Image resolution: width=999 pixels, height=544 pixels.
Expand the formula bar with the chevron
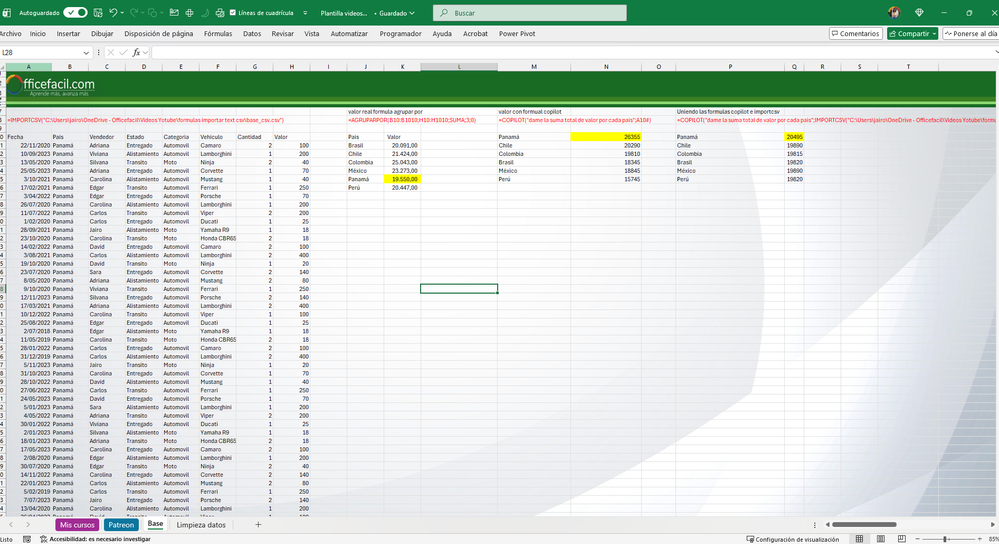point(996,53)
